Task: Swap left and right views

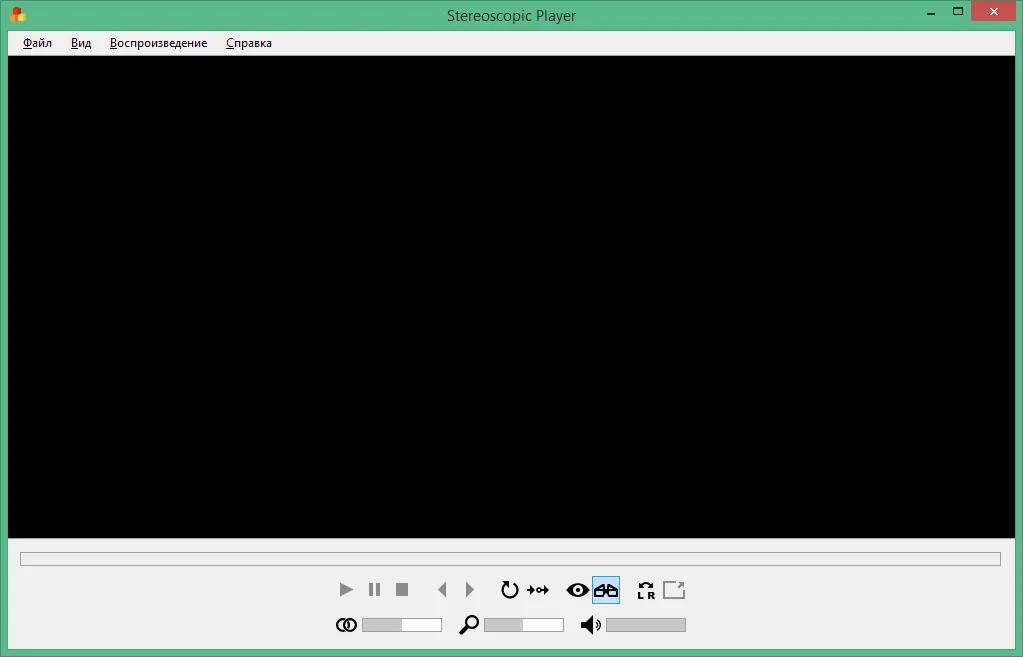Action: pos(646,590)
